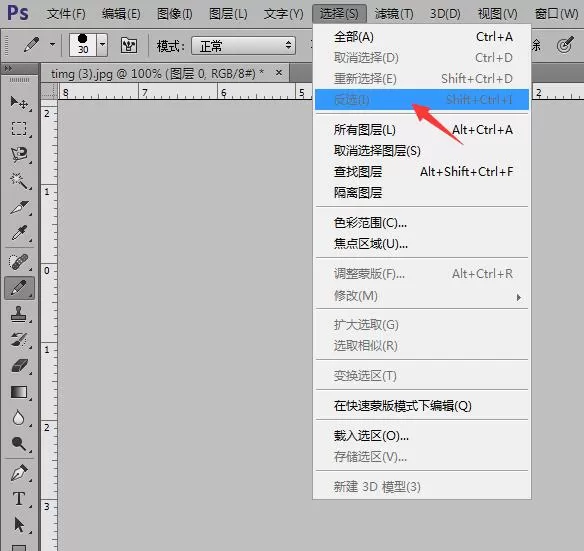Select the Rectangular Marquee tool
This screenshot has width=584, height=551.
[19, 129]
